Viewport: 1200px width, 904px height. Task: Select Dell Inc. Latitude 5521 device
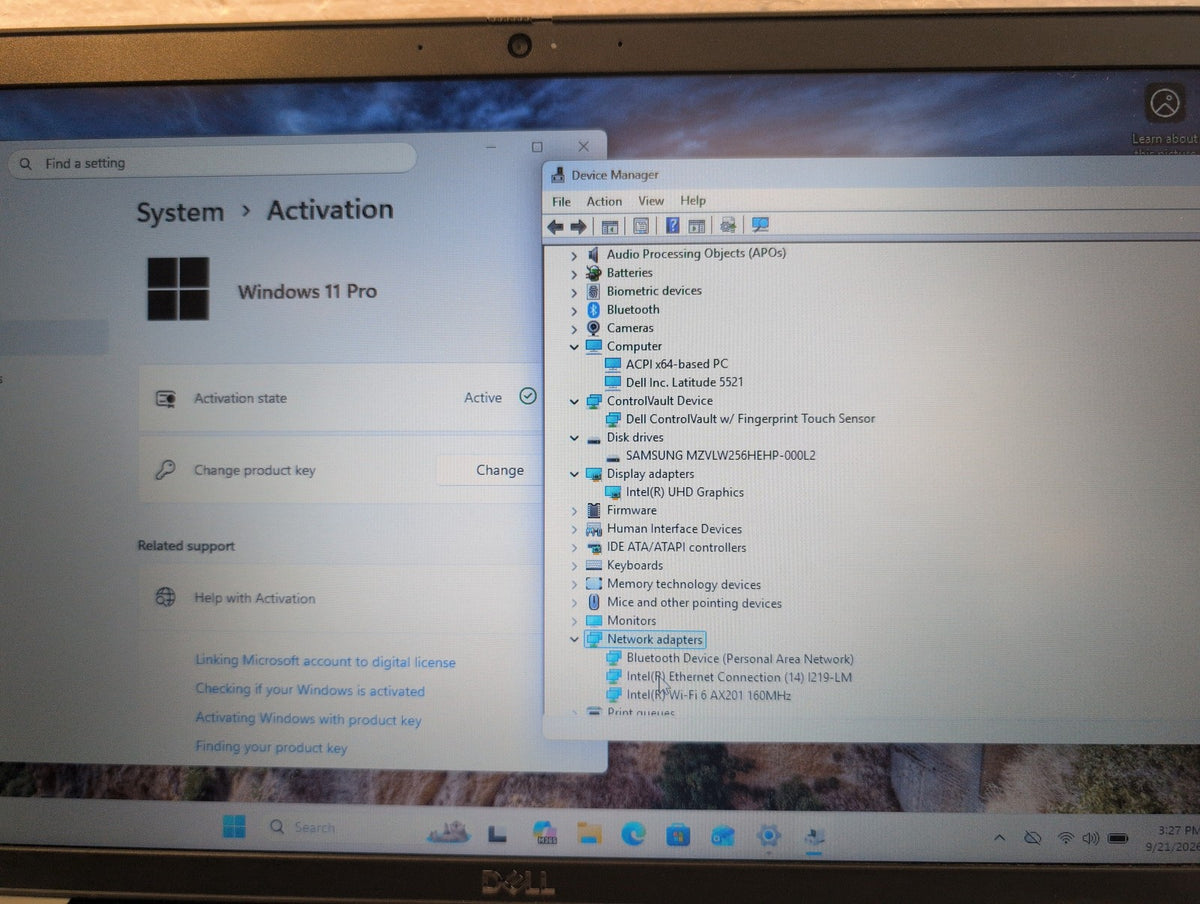tap(684, 382)
